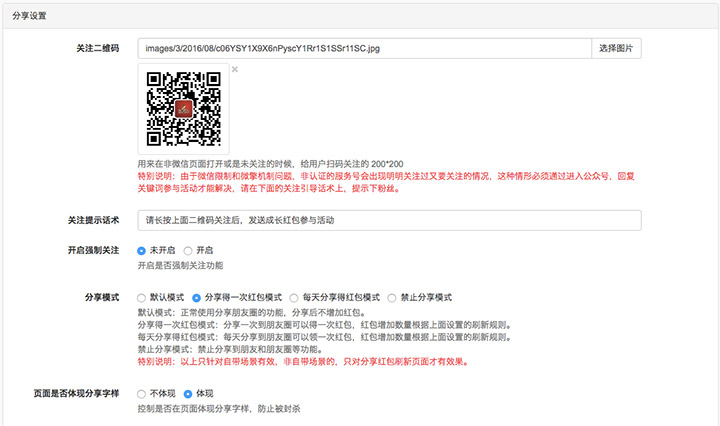Choose the 分享得一次红包模式 option
The height and width of the screenshot is (426, 720).
pyautogui.click(x=197, y=298)
